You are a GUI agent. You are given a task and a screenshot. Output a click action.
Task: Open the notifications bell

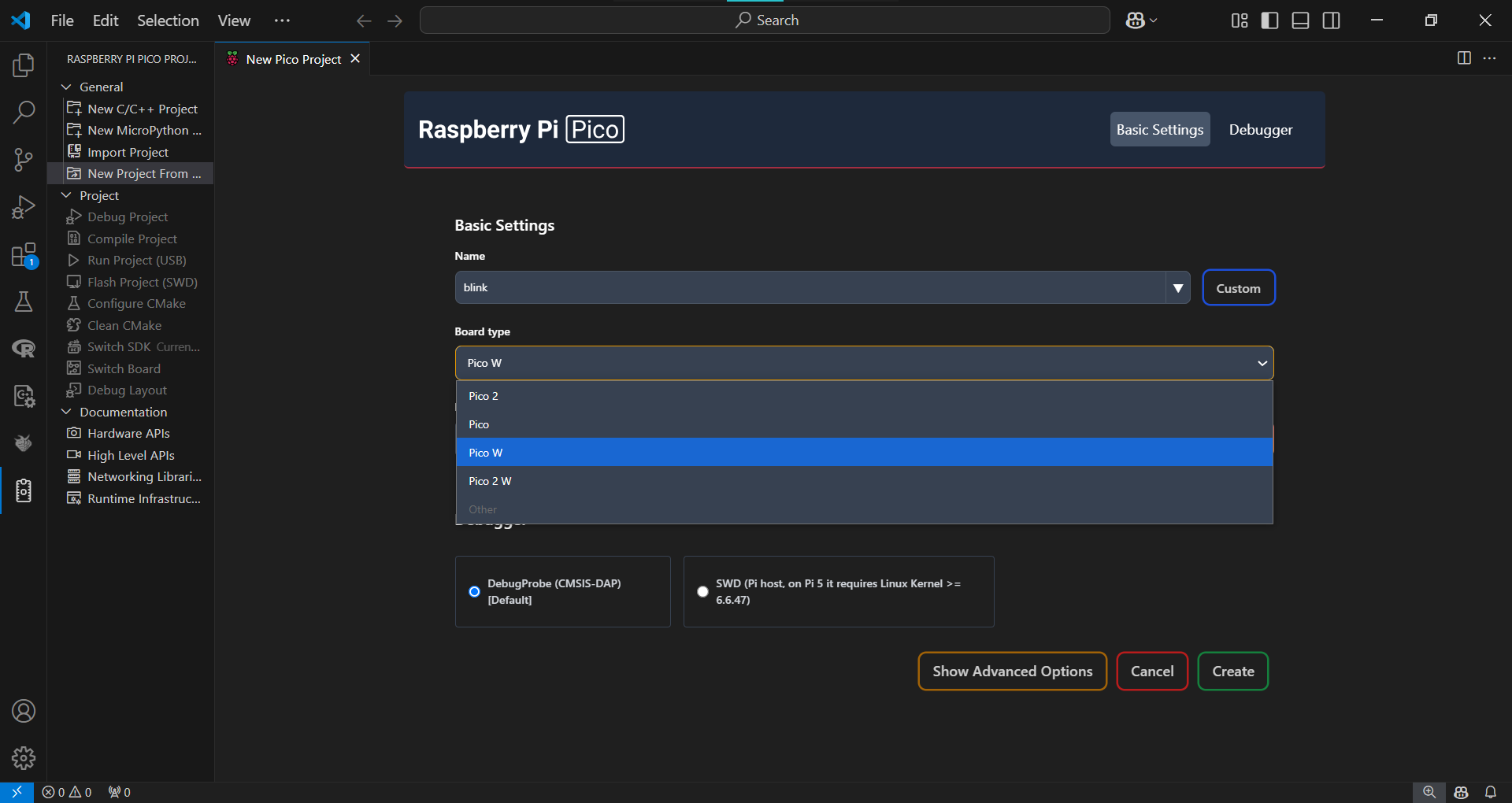[x=1491, y=792]
